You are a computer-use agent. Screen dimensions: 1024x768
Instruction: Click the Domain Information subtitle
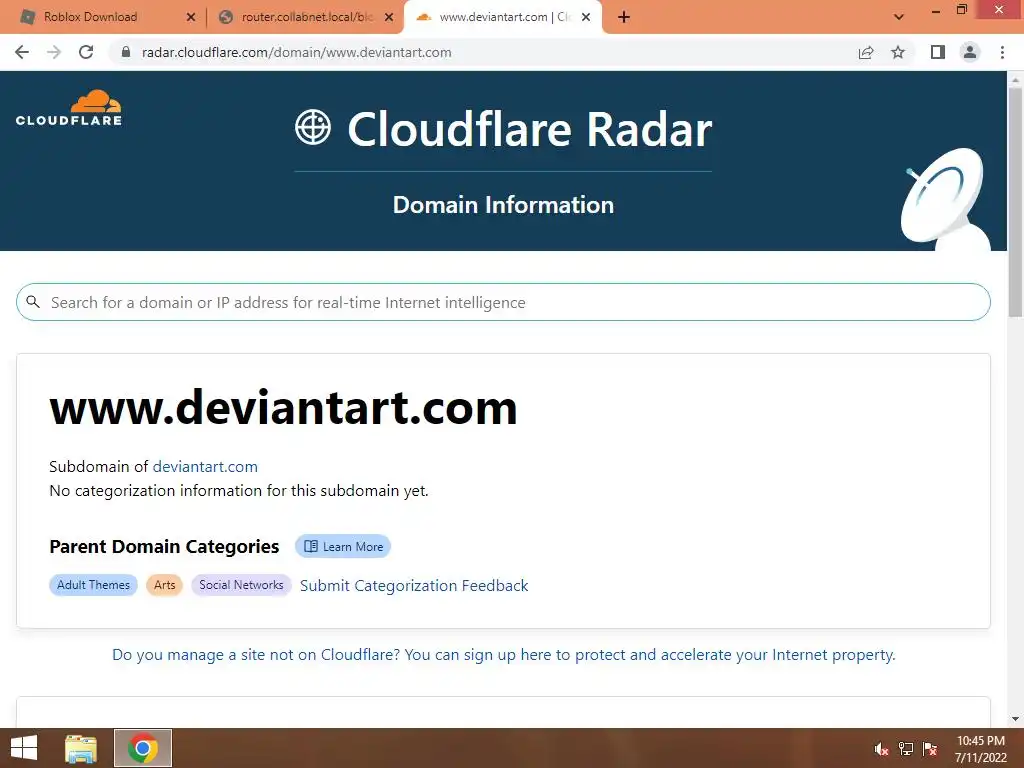coord(503,205)
